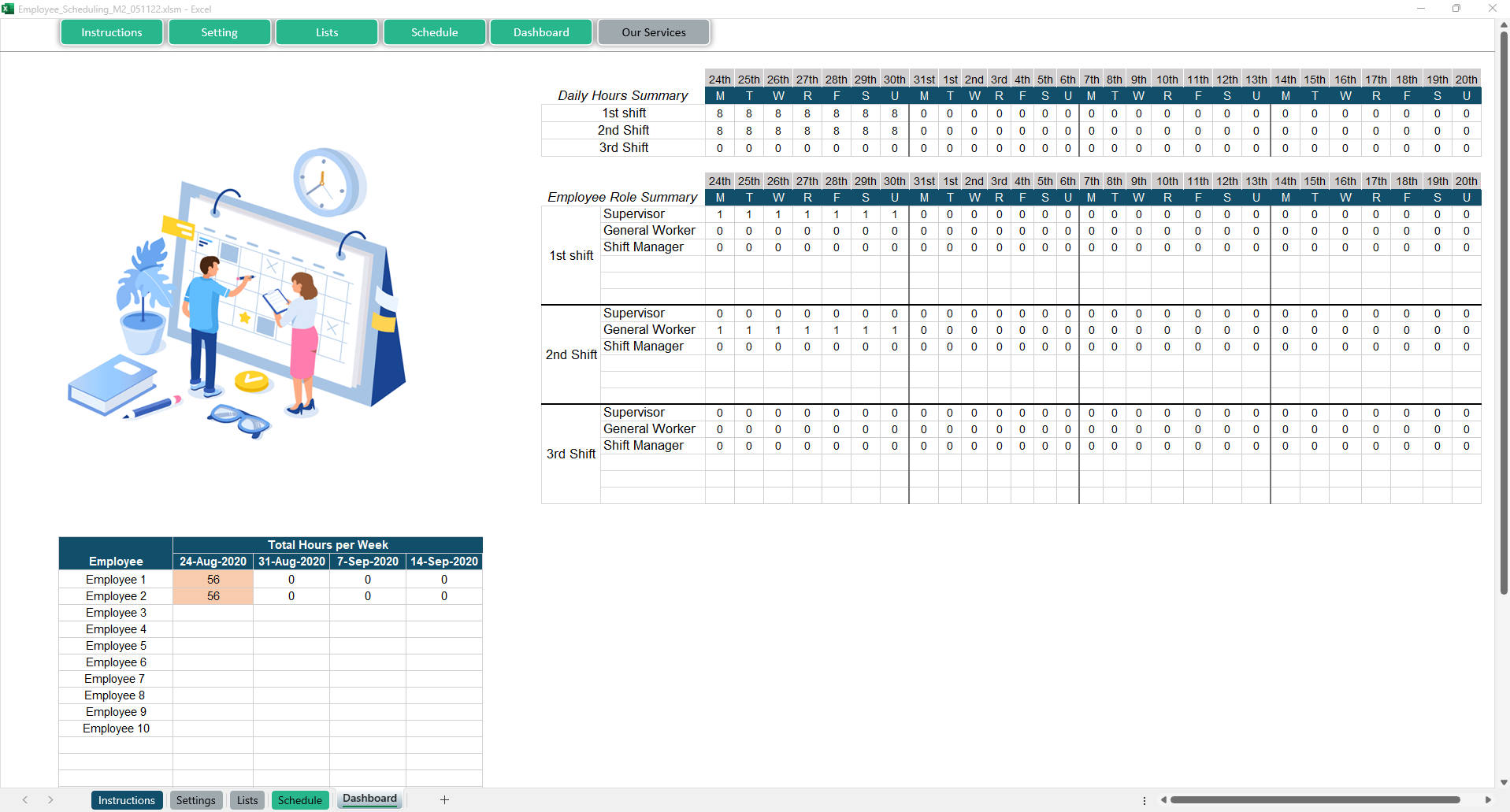1510x812 pixels.
Task: Open the Instructions green navigation button
Action: [112, 32]
